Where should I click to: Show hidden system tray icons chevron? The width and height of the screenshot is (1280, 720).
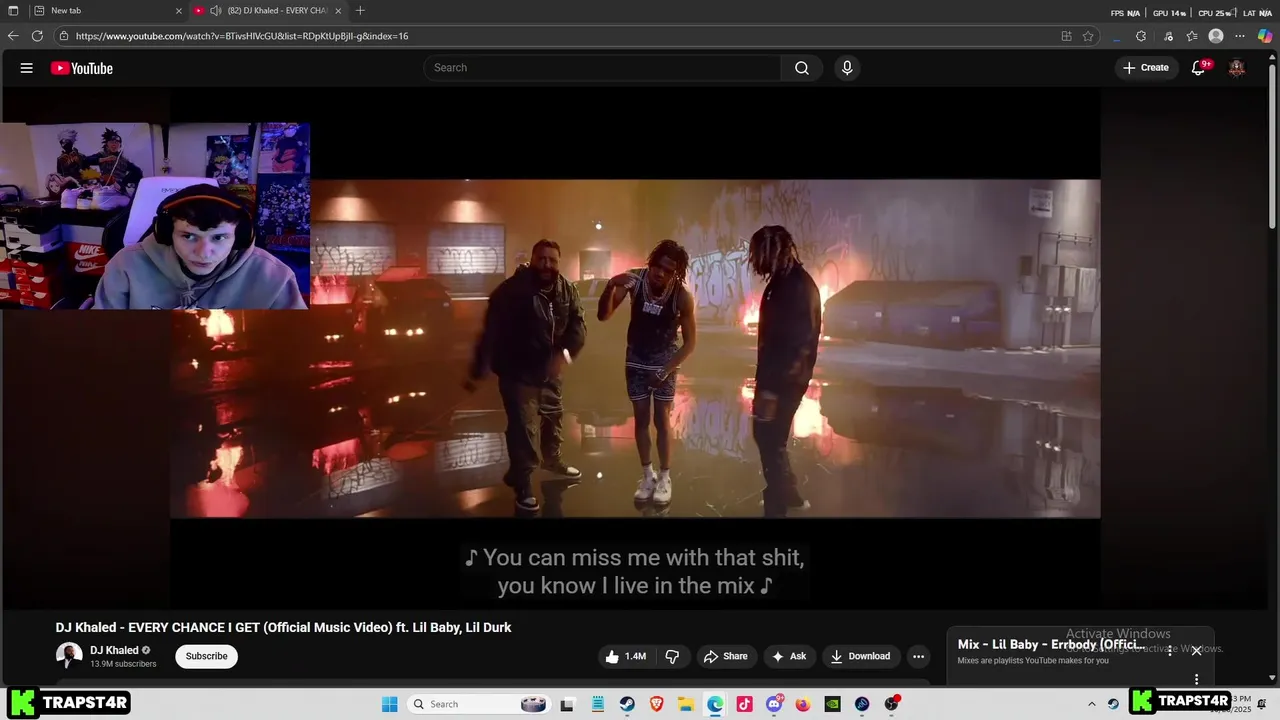1091,704
